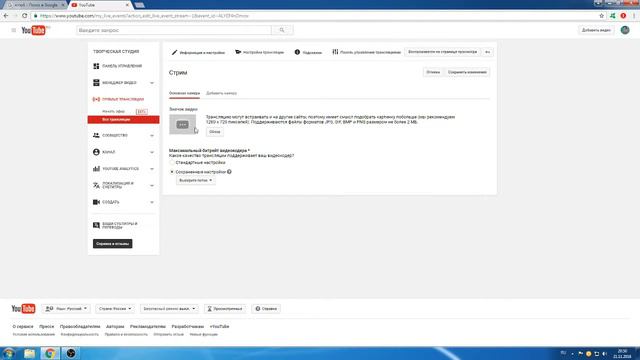Open the hamburger guide menu beside YouTube logo
The image size is (640, 360).
(x=13, y=30)
